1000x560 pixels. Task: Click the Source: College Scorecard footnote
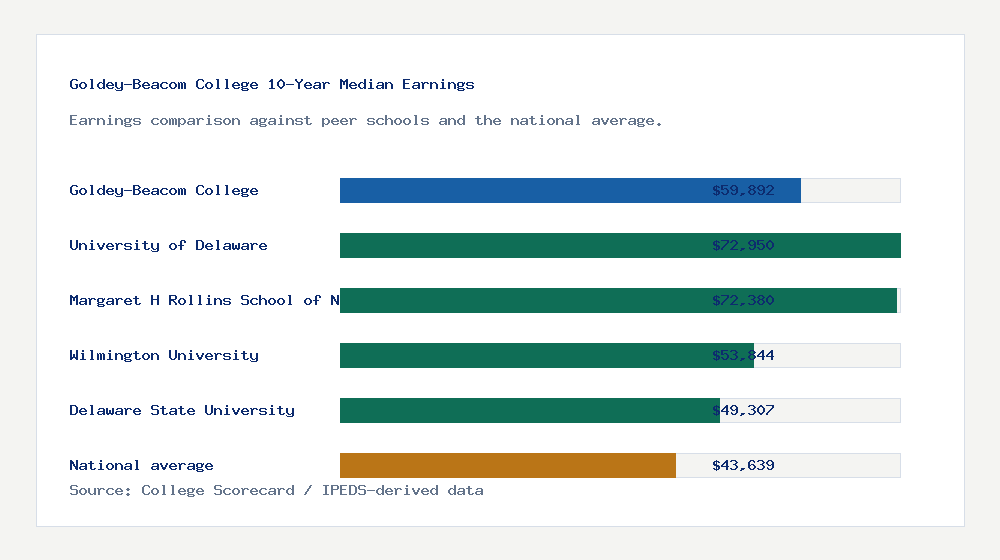pyautogui.click(x=276, y=490)
